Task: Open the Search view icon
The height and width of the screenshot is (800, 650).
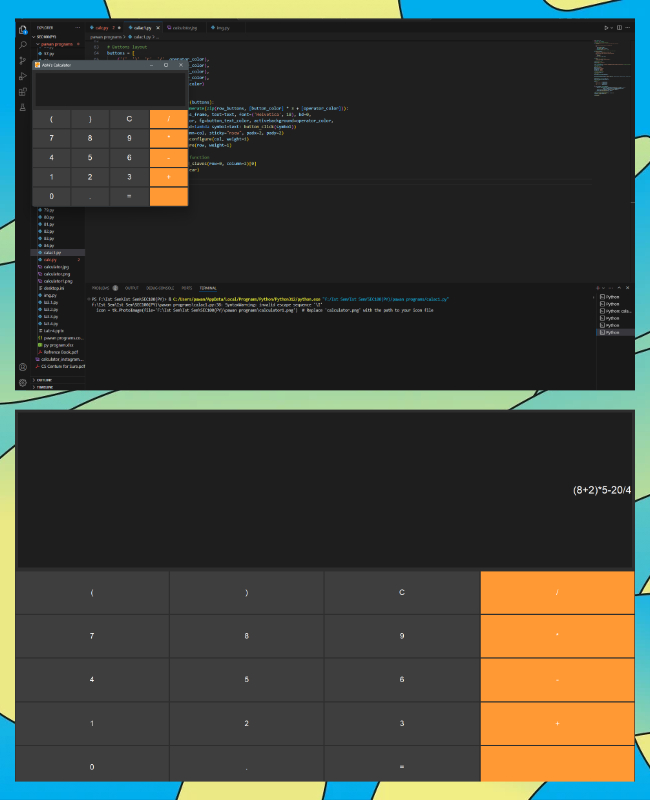Action: coord(23,45)
